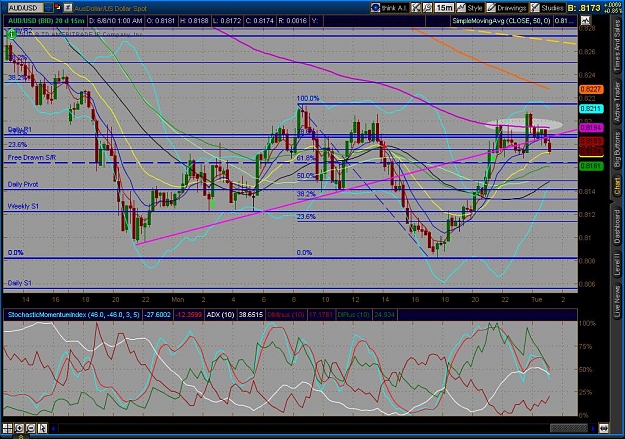Viewport: 625px width, 439px height.
Task: Open the symbol selector dropdown arrow
Action: point(49,8)
